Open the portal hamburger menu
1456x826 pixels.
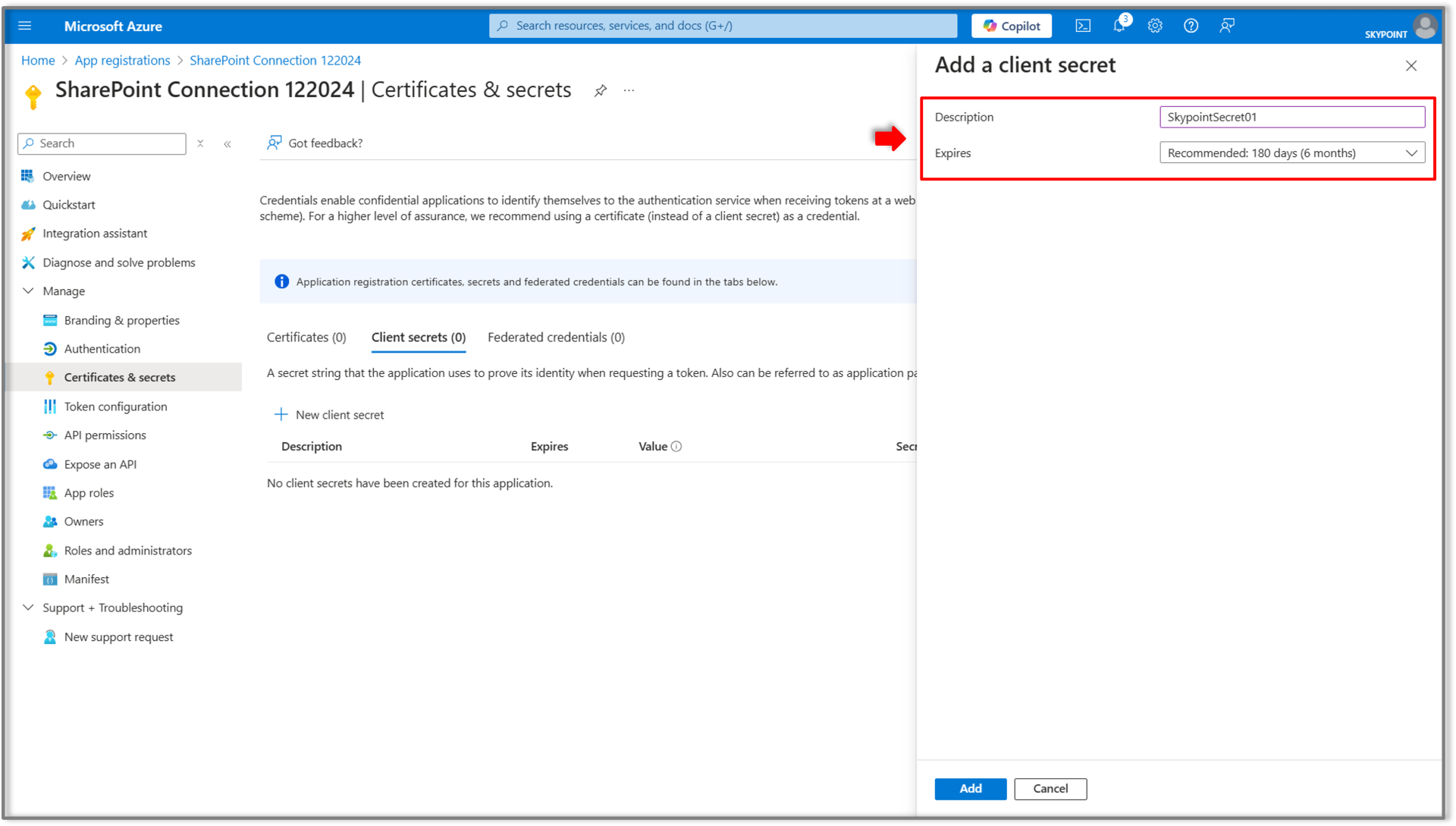coord(25,25)
